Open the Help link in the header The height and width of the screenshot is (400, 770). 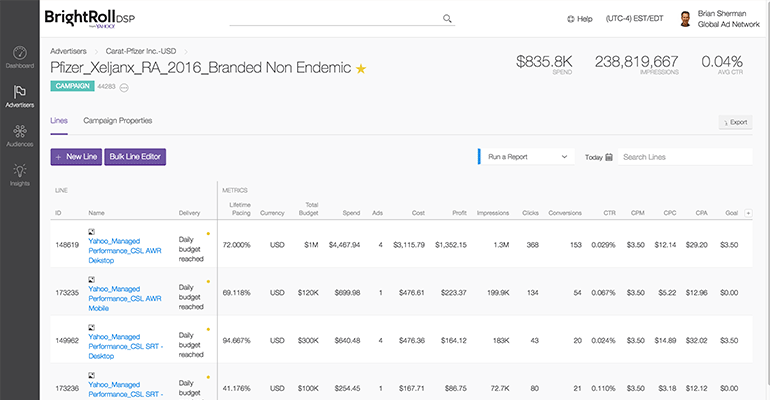coord(579,19)
